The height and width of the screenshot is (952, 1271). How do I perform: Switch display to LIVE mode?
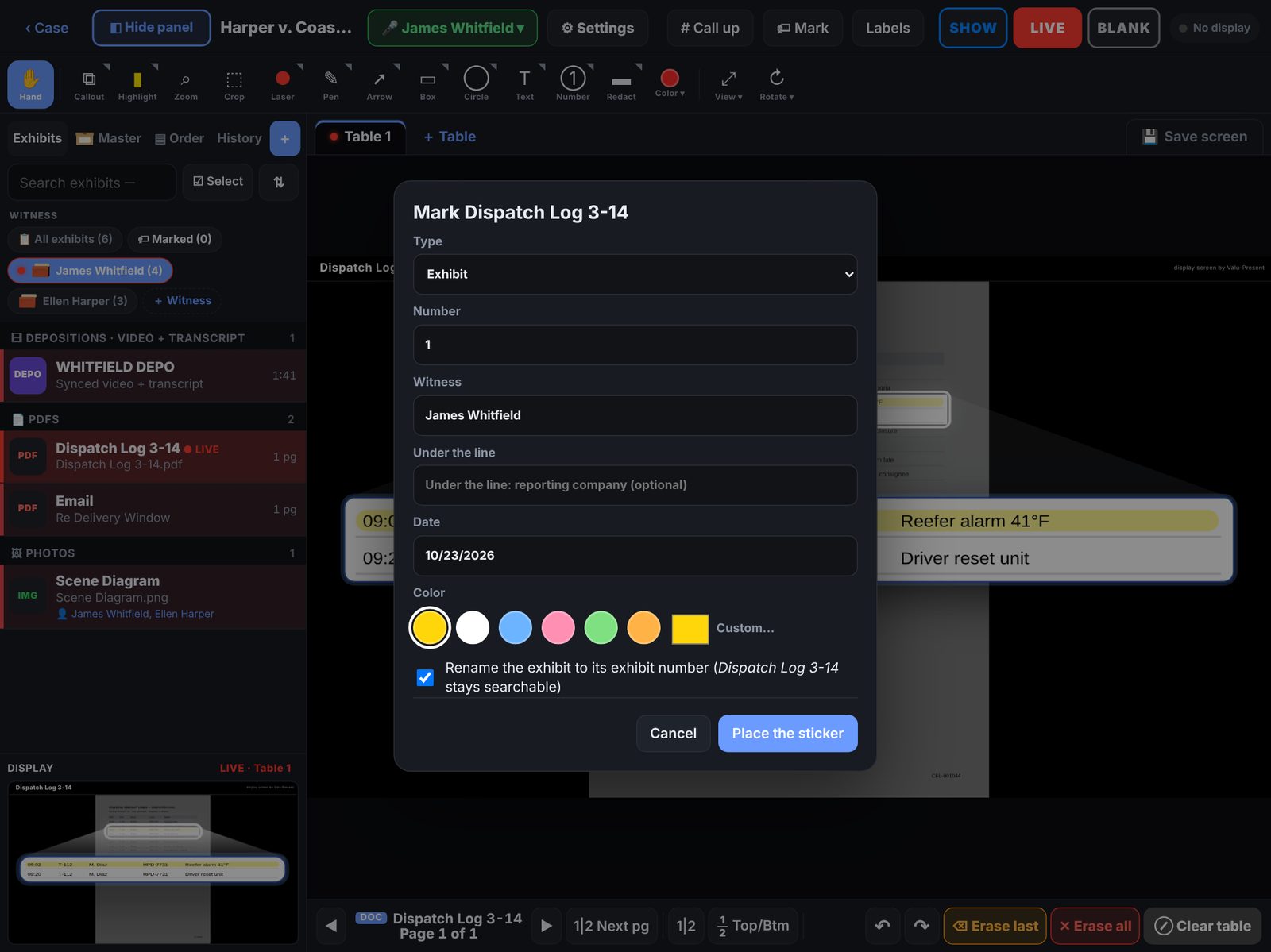(x=1047, y=28)
